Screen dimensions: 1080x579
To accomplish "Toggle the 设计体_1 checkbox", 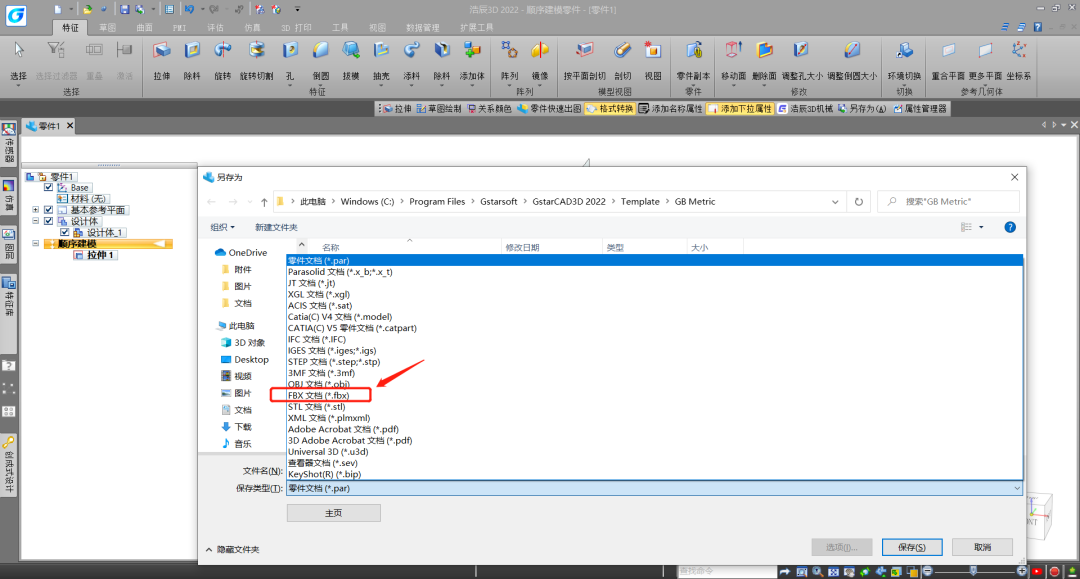I will (64, 233).
